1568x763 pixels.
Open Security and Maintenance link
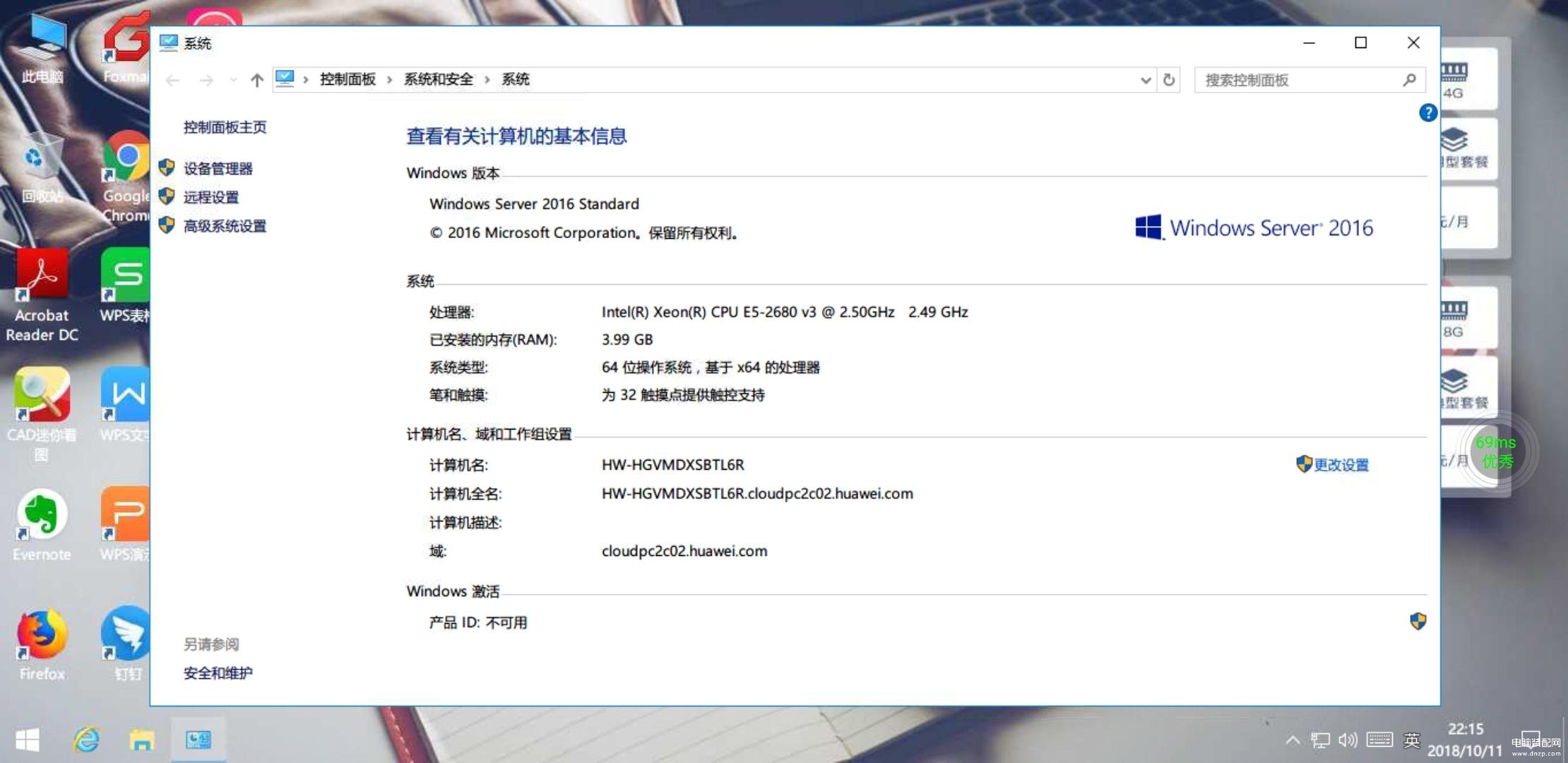tap(218, 673)
